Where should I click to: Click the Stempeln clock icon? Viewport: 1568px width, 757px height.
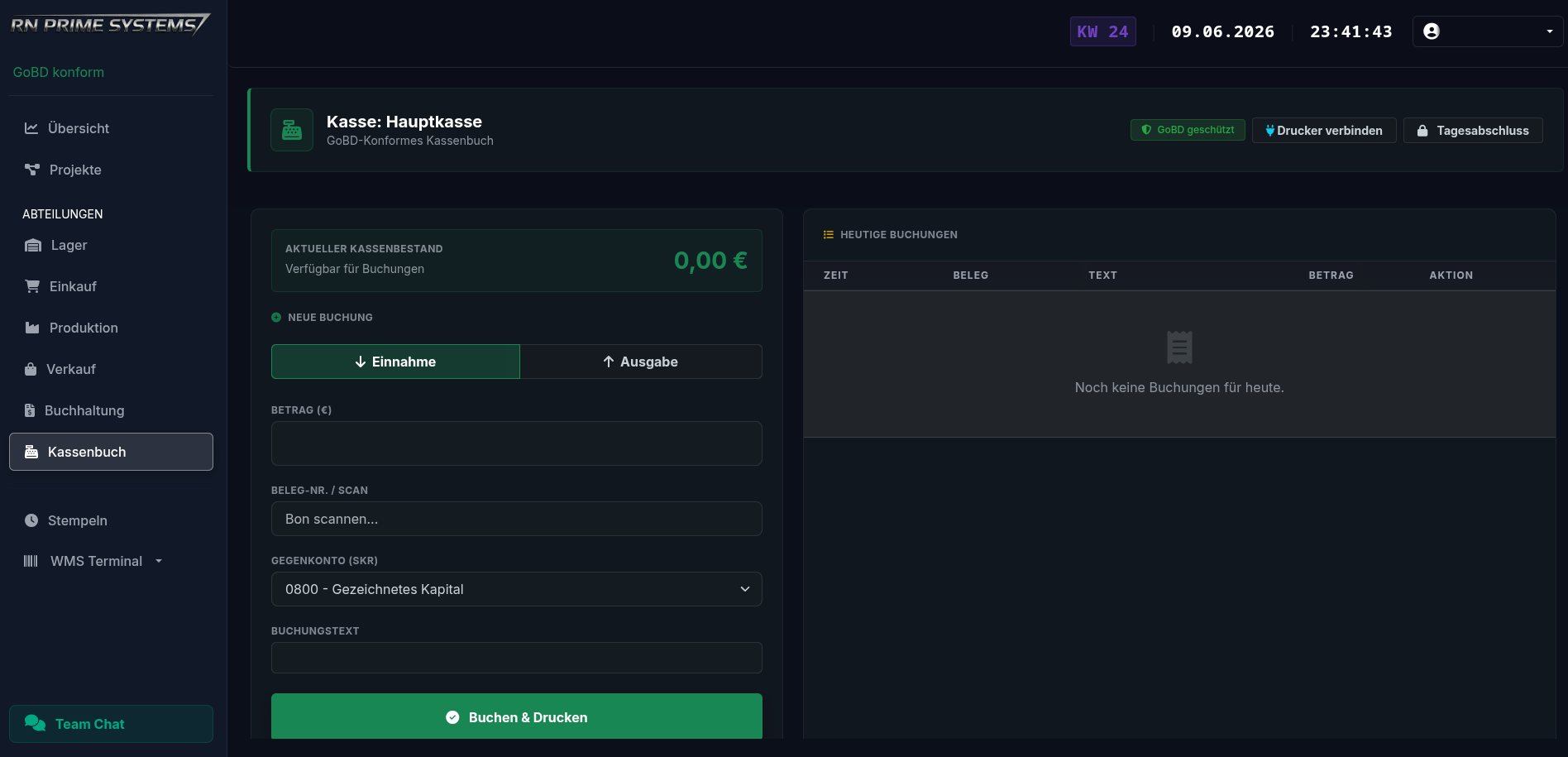pos(31,520)
